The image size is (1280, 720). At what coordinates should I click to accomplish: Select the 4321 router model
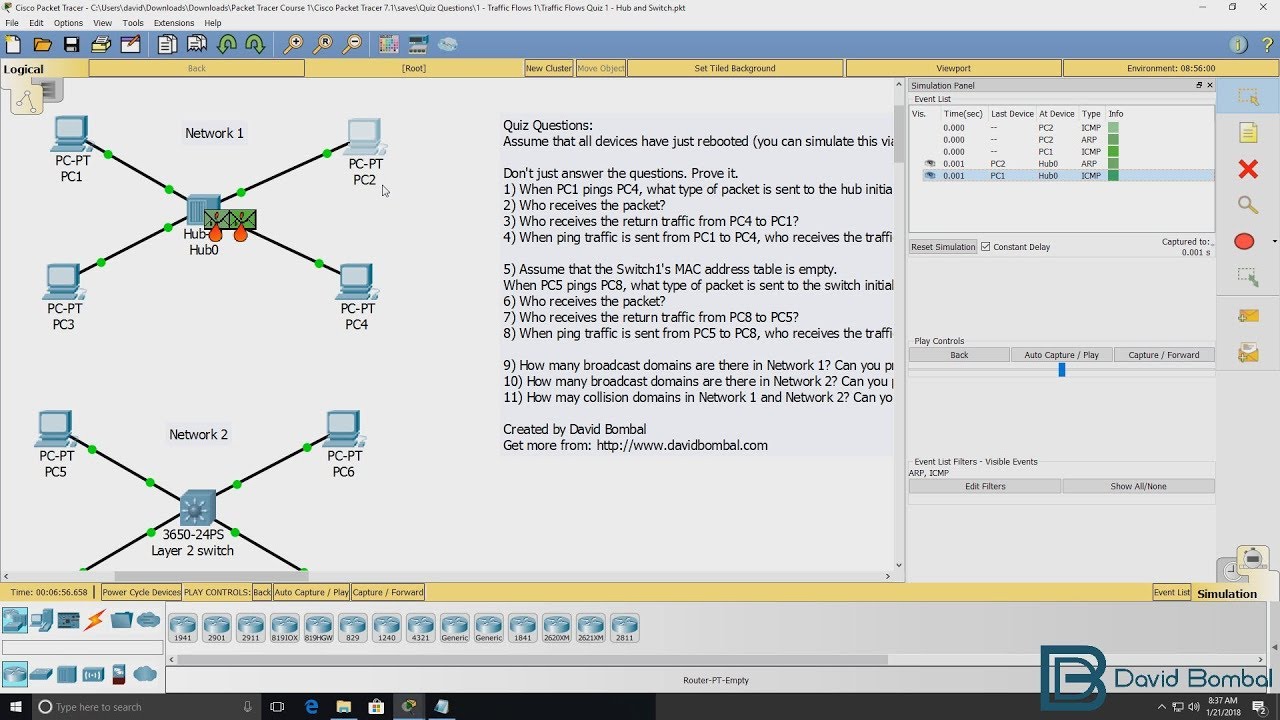pyautogui.click(x=420, y=627)
